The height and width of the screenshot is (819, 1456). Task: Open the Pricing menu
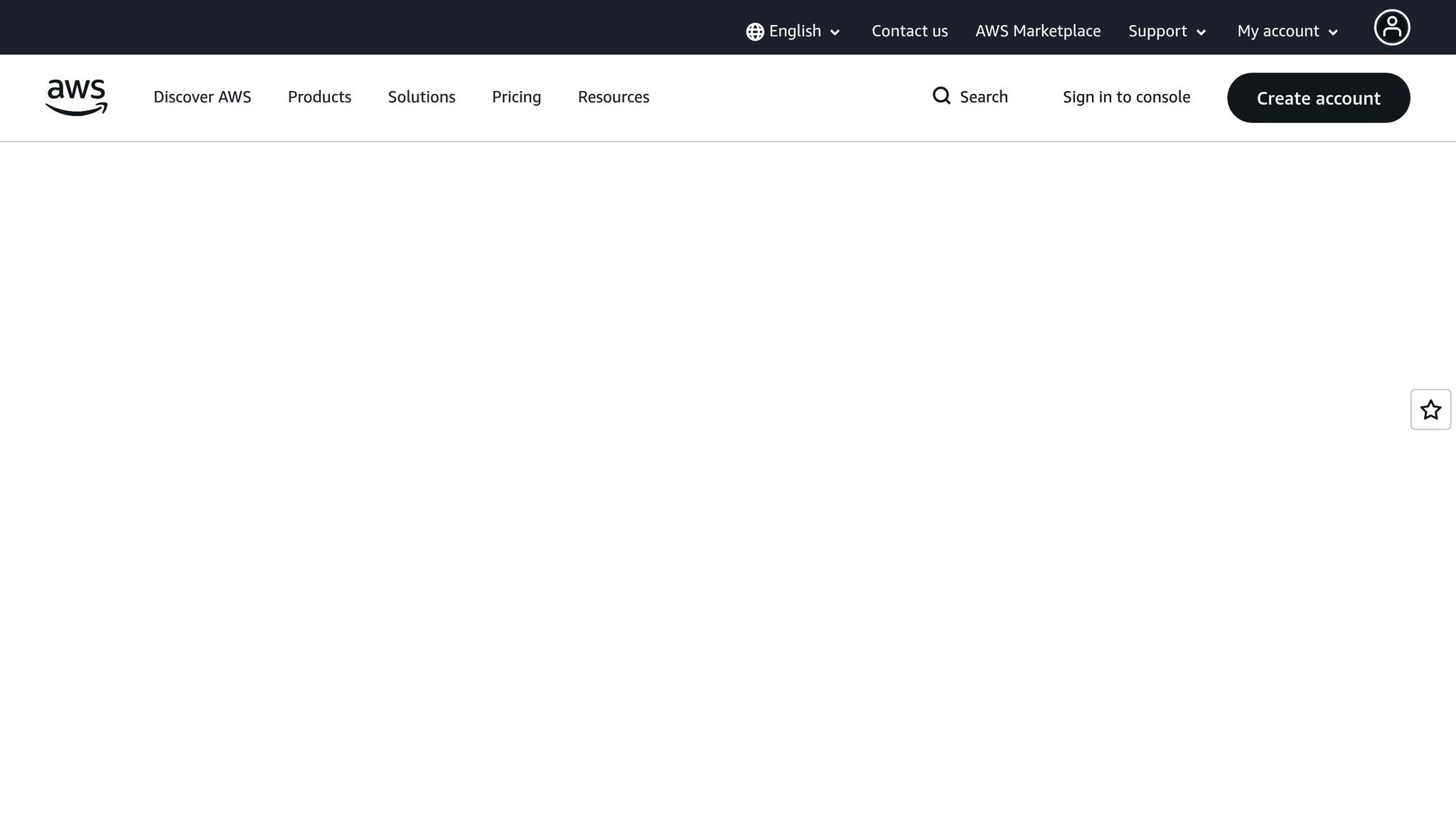coord(516,97)
